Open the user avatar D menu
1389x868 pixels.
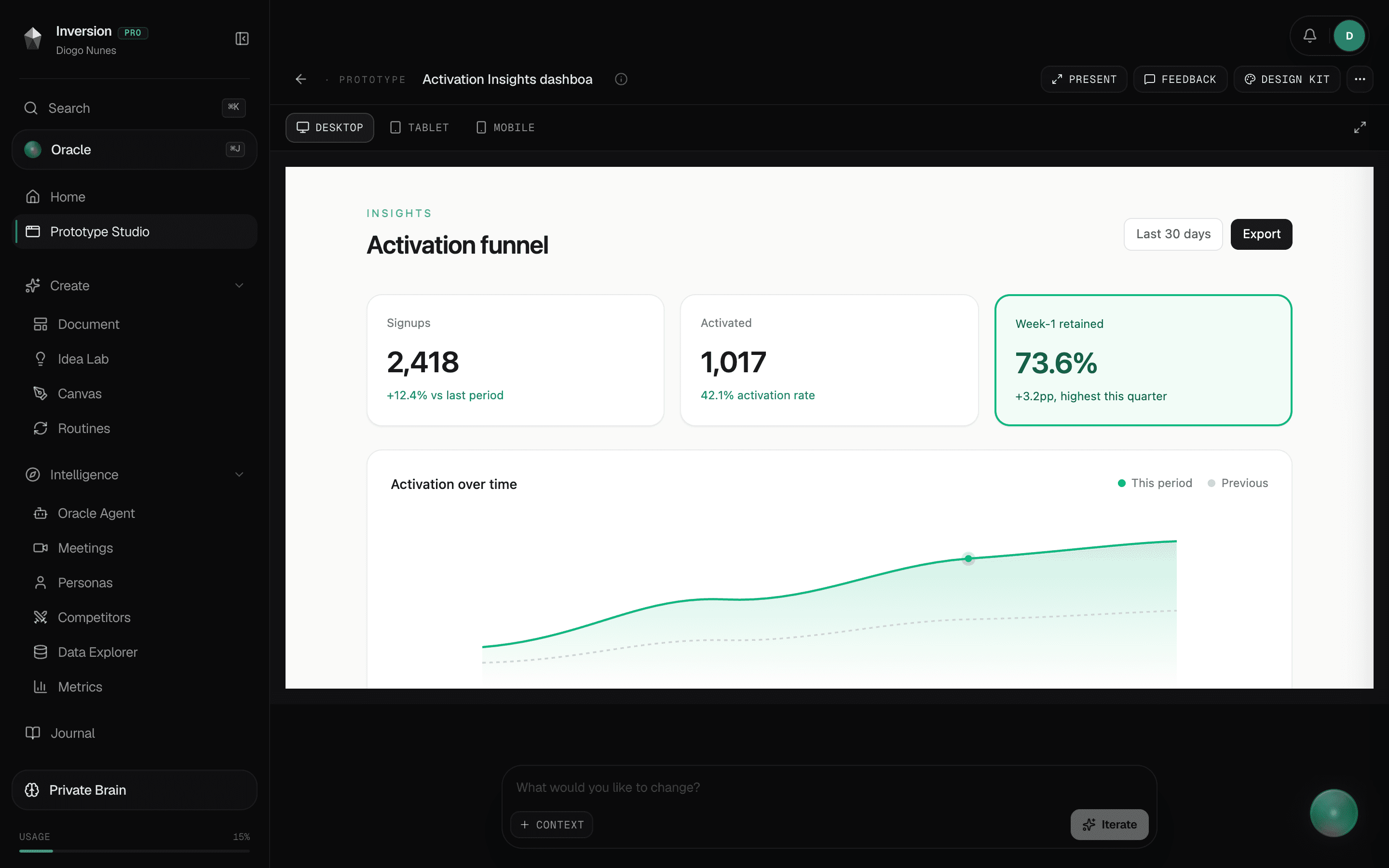1349,36
